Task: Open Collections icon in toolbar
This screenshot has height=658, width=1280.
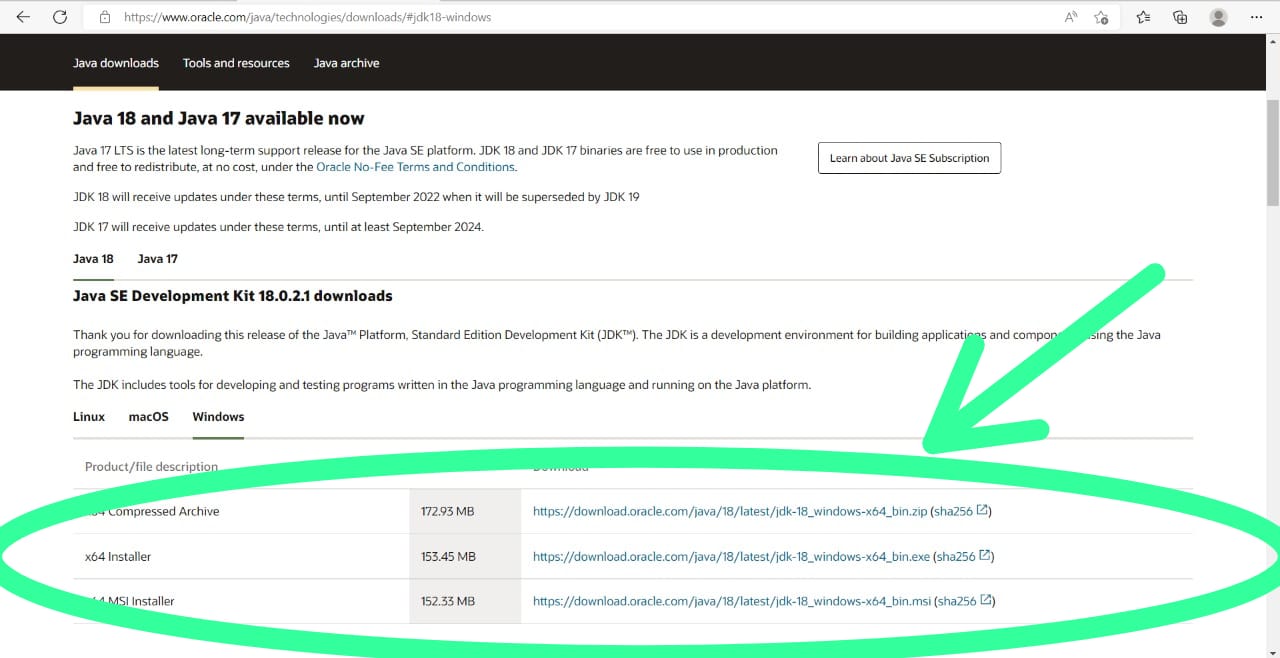Action: (x=1181, y=17)
